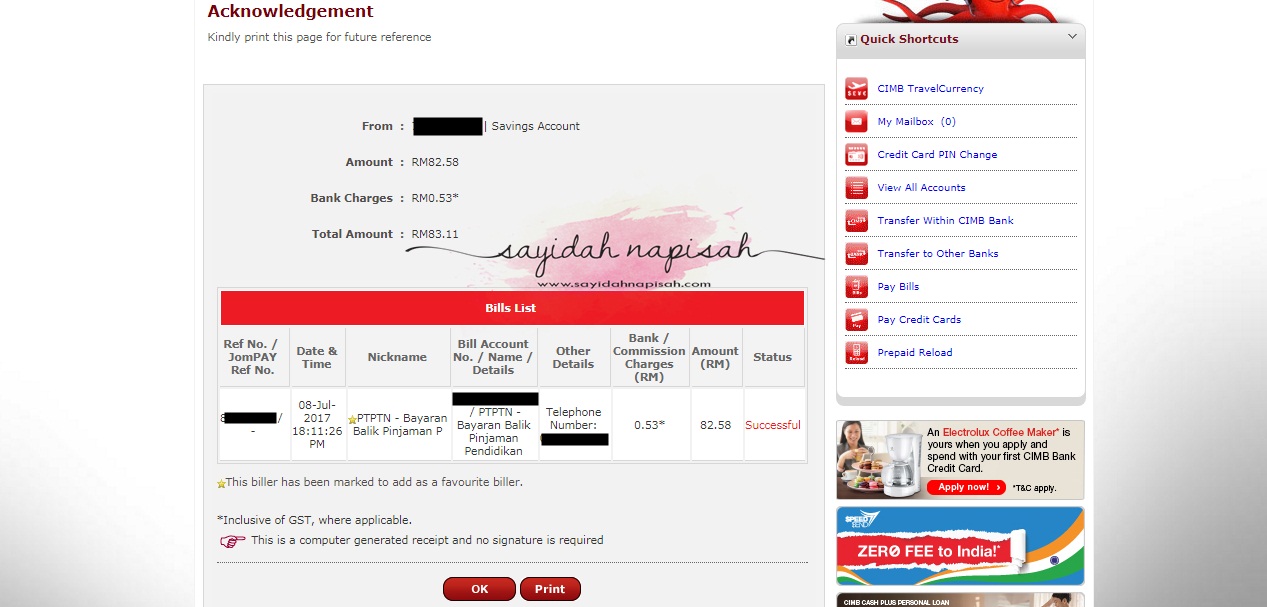Image resolution: width=1267 pixels, height=607 pixels.
Task: Click the Status column header
Action: (x=772, y=357)
